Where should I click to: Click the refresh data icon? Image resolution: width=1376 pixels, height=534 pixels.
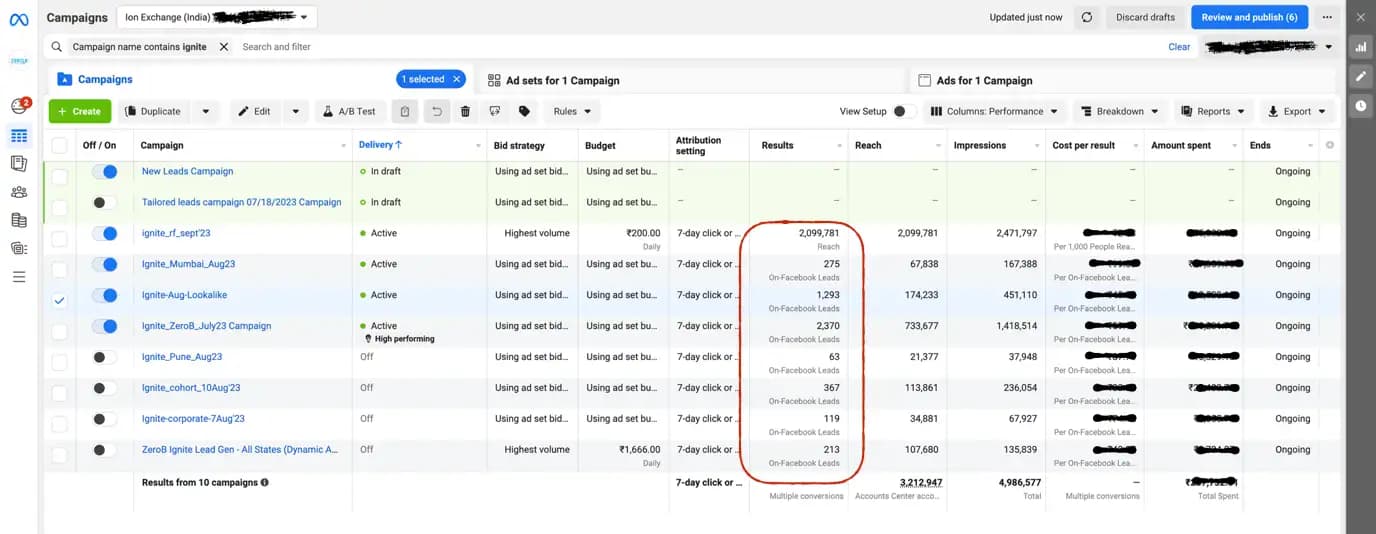pos(1087,17)
